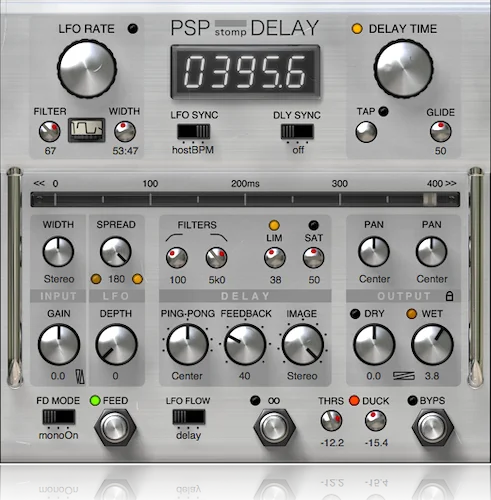Click the right ruler scroll arrows
Viewport: 491px width, 500px height.
tap(451, 183)
